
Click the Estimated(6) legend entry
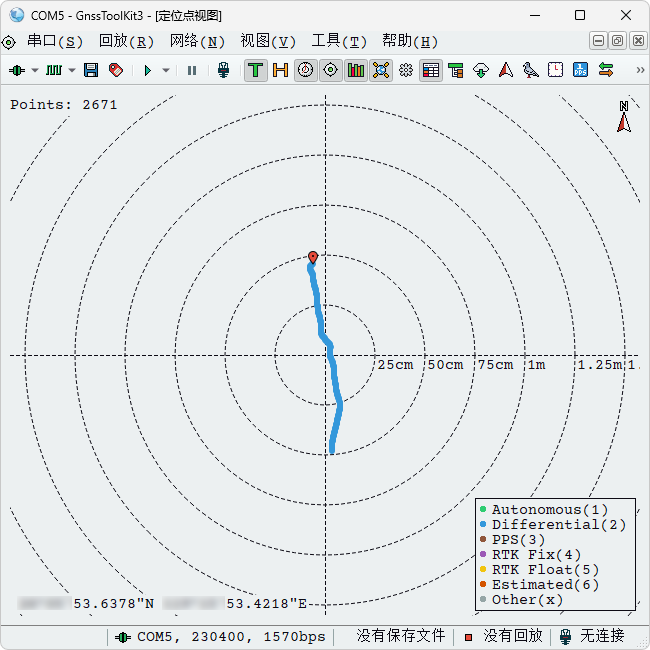(539, 585)
